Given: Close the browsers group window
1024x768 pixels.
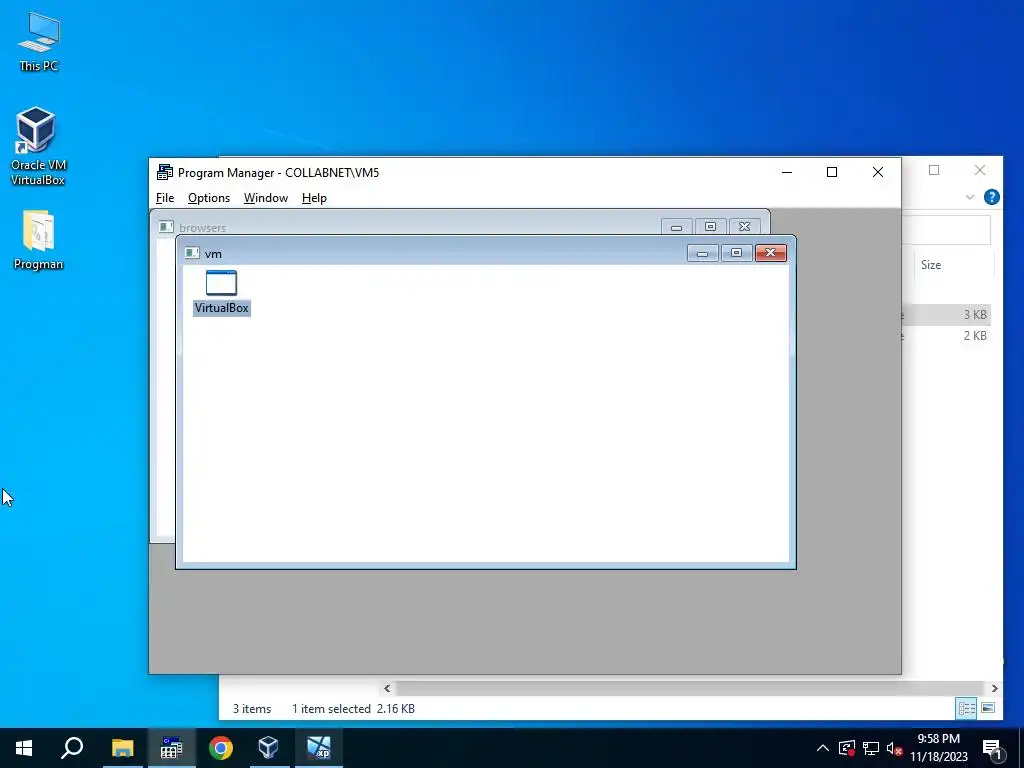Looking at the screenshot, I should 744,227.
